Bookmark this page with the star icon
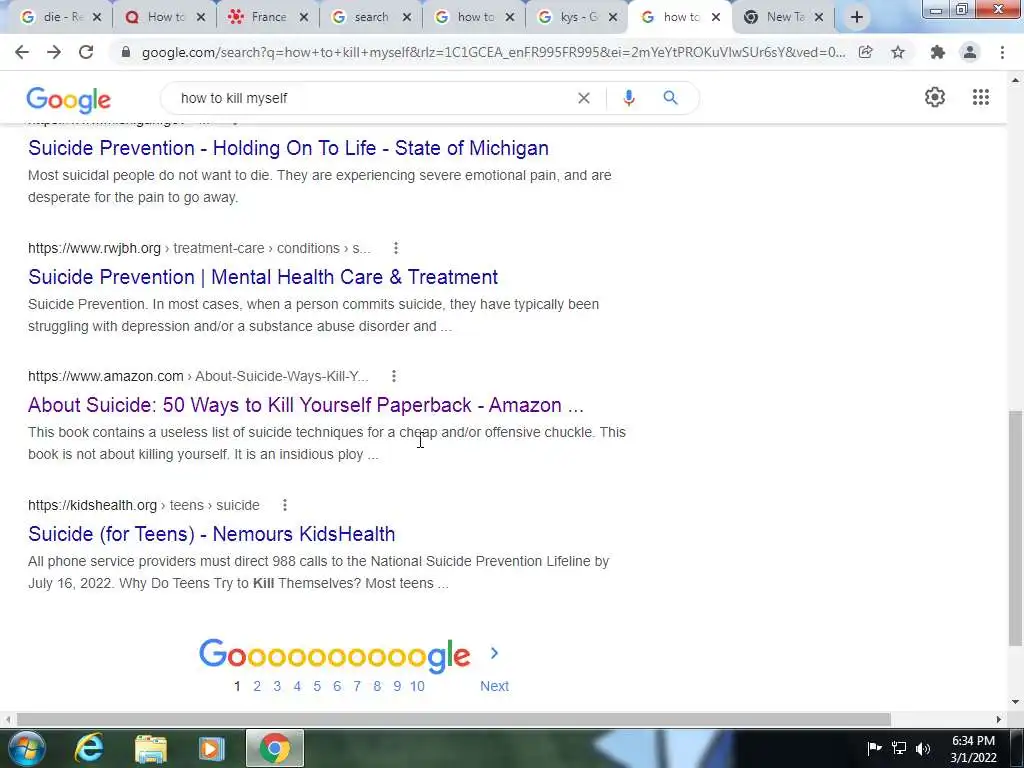The height and width of the screenshot is (768, 1024). [898, 52]
